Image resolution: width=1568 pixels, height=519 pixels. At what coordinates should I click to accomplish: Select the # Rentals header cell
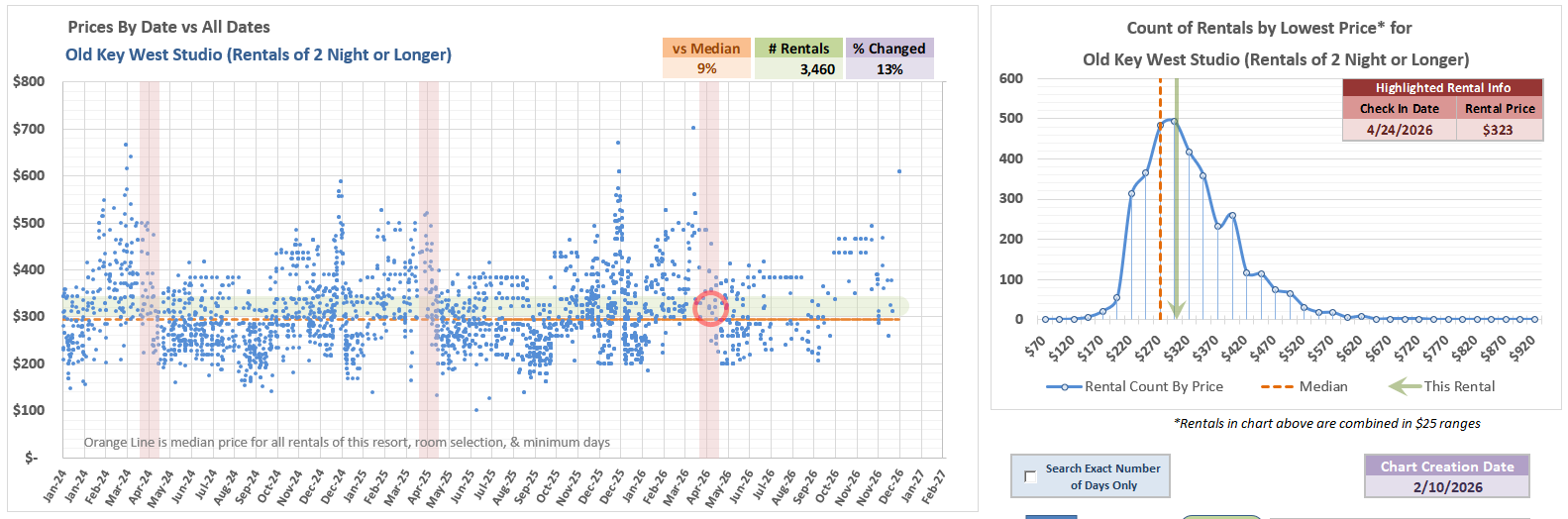pyautogui.click(x=798, y=49)
